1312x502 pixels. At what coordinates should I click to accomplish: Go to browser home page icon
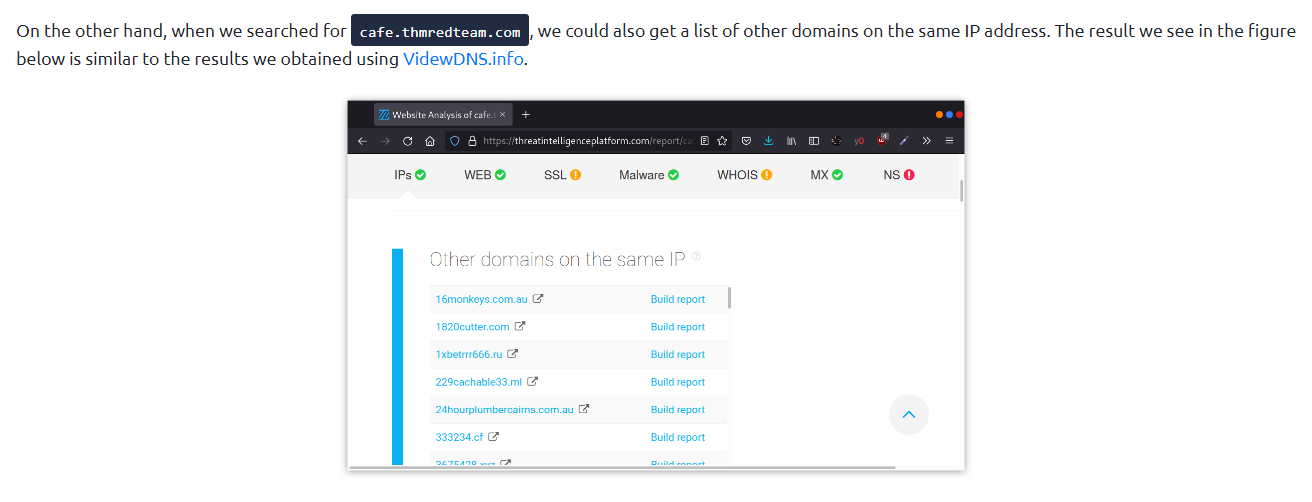click(429, 141)
